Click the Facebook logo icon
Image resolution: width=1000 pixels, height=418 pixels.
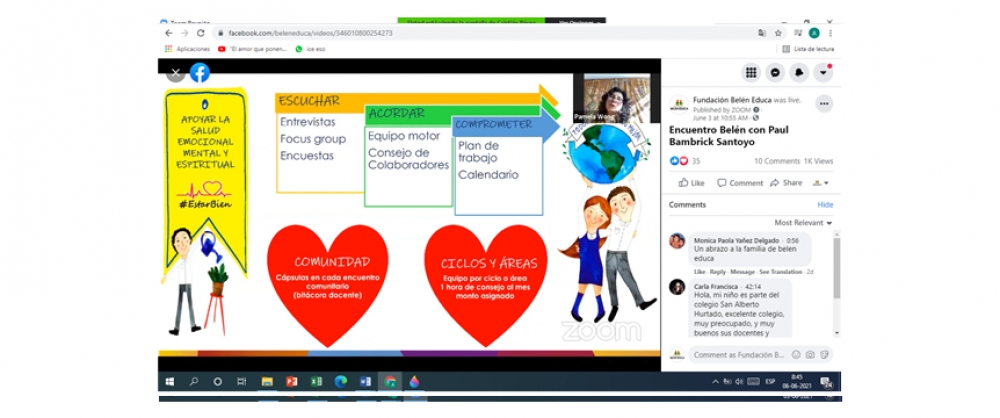pyautogui.click(x=200, y=73)
